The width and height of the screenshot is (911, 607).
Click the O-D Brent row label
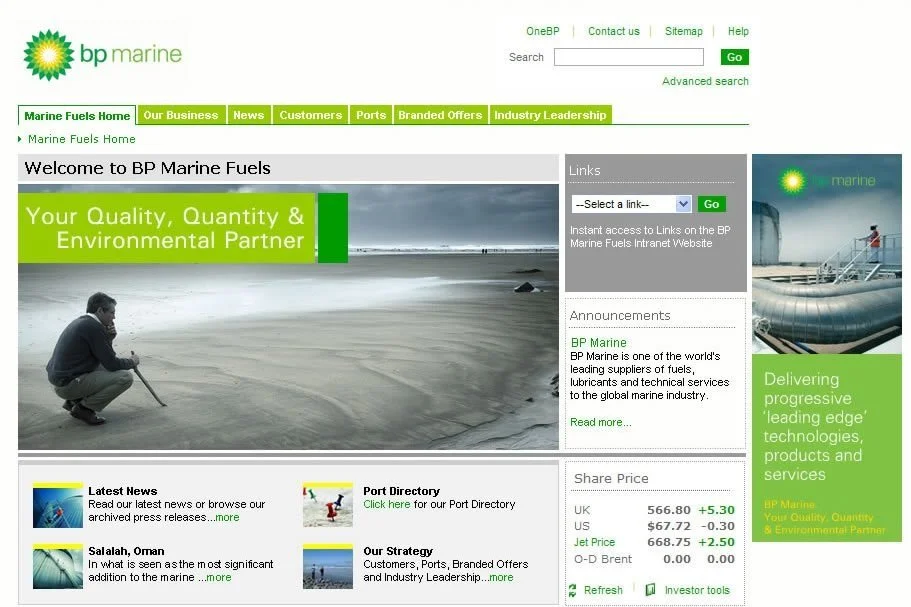tap(602, 559)
